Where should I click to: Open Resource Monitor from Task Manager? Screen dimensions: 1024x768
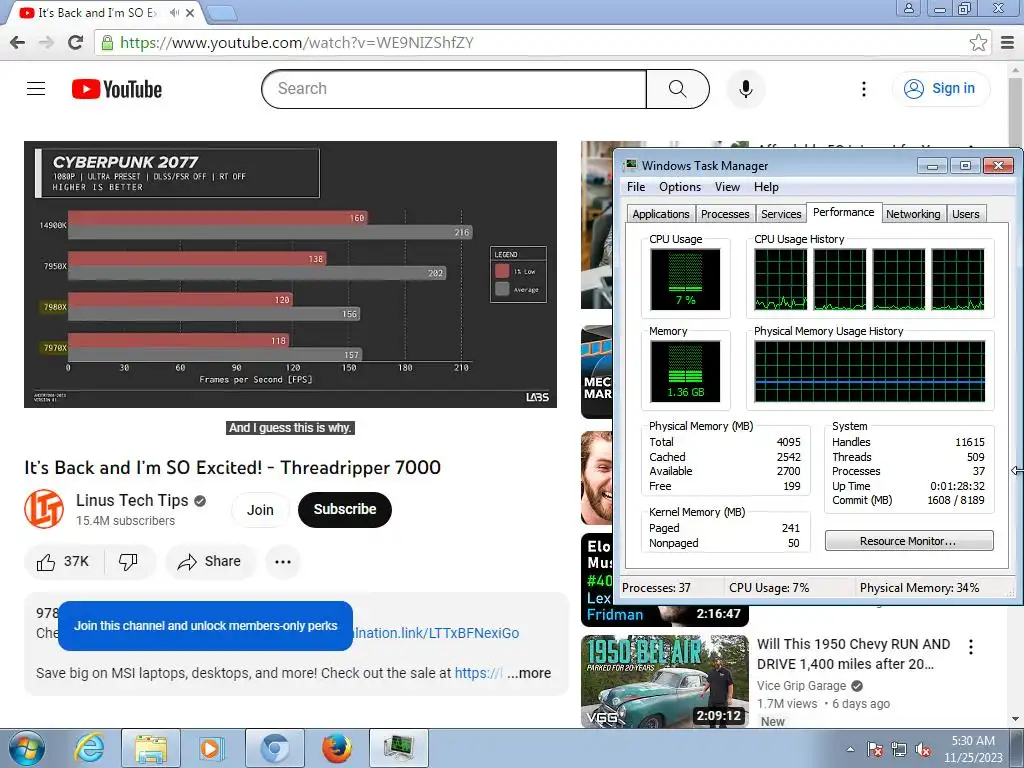908,541
